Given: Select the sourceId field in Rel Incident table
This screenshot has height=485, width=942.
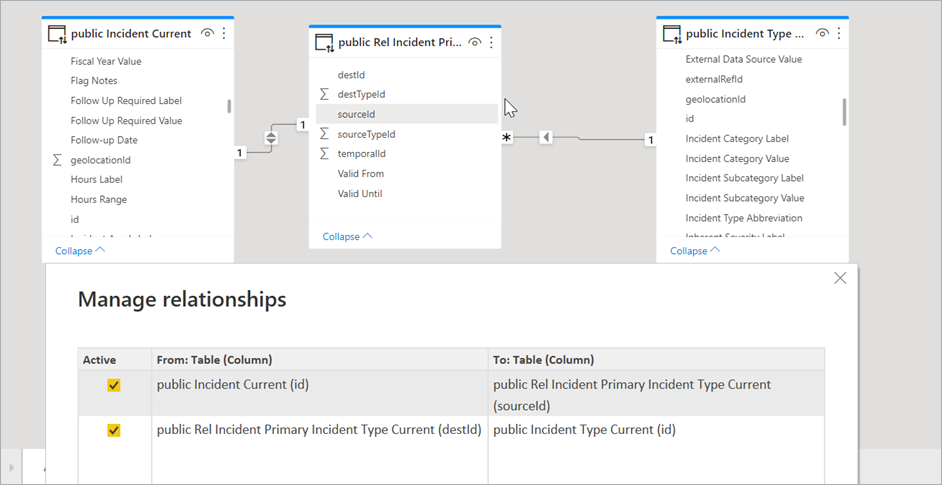Looking at the screenshot, I should click(357, 114).
